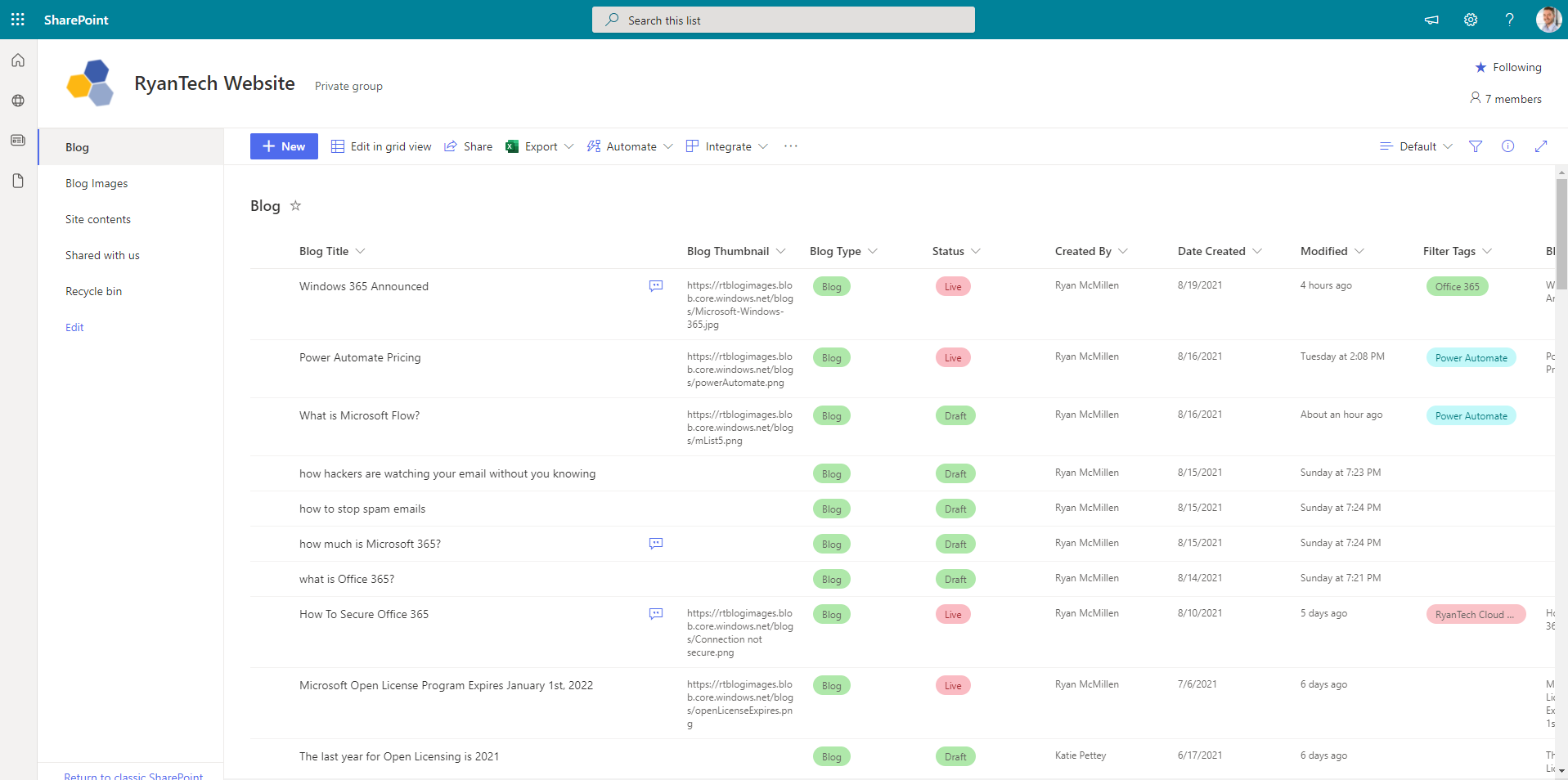
Task: Click the New button
Action: [x=284, y=146]
